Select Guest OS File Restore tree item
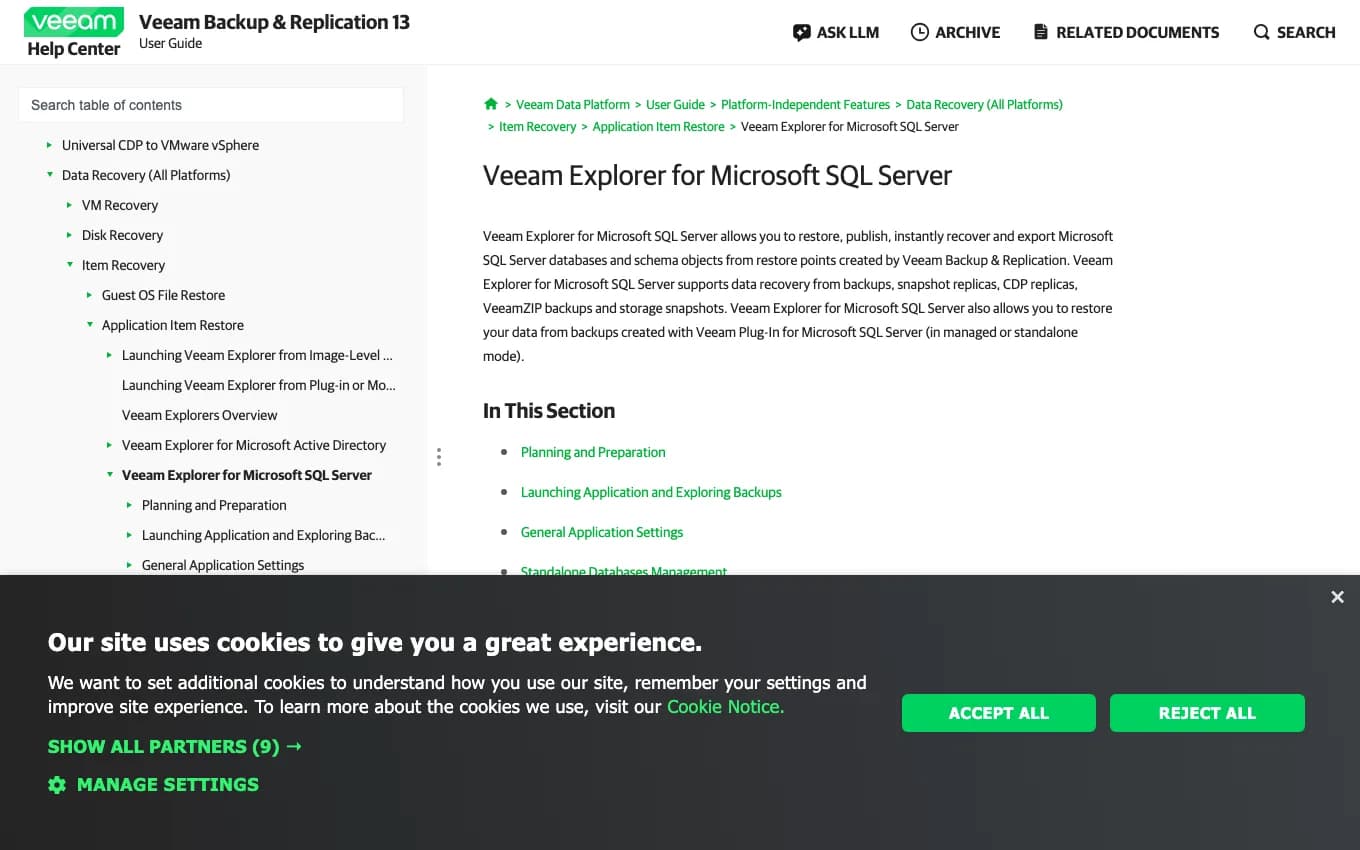 pos(163,295)
